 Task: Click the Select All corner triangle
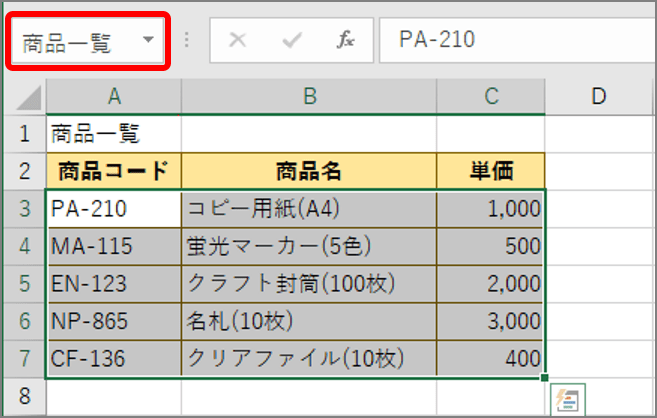point(28,97)
